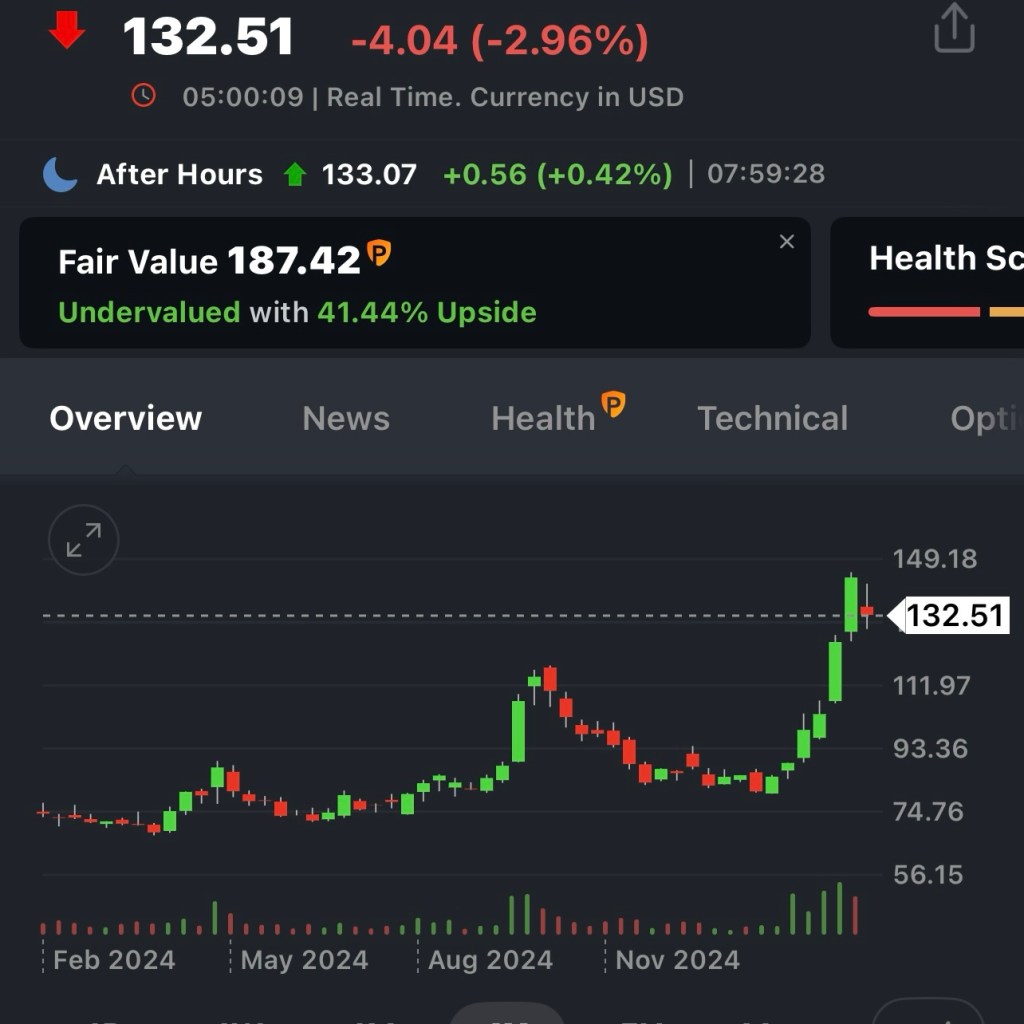This screenshot has width=1024, height=1024.
Task: Tap the tallest green candlestick near 149.18
Action: (851, 604)
